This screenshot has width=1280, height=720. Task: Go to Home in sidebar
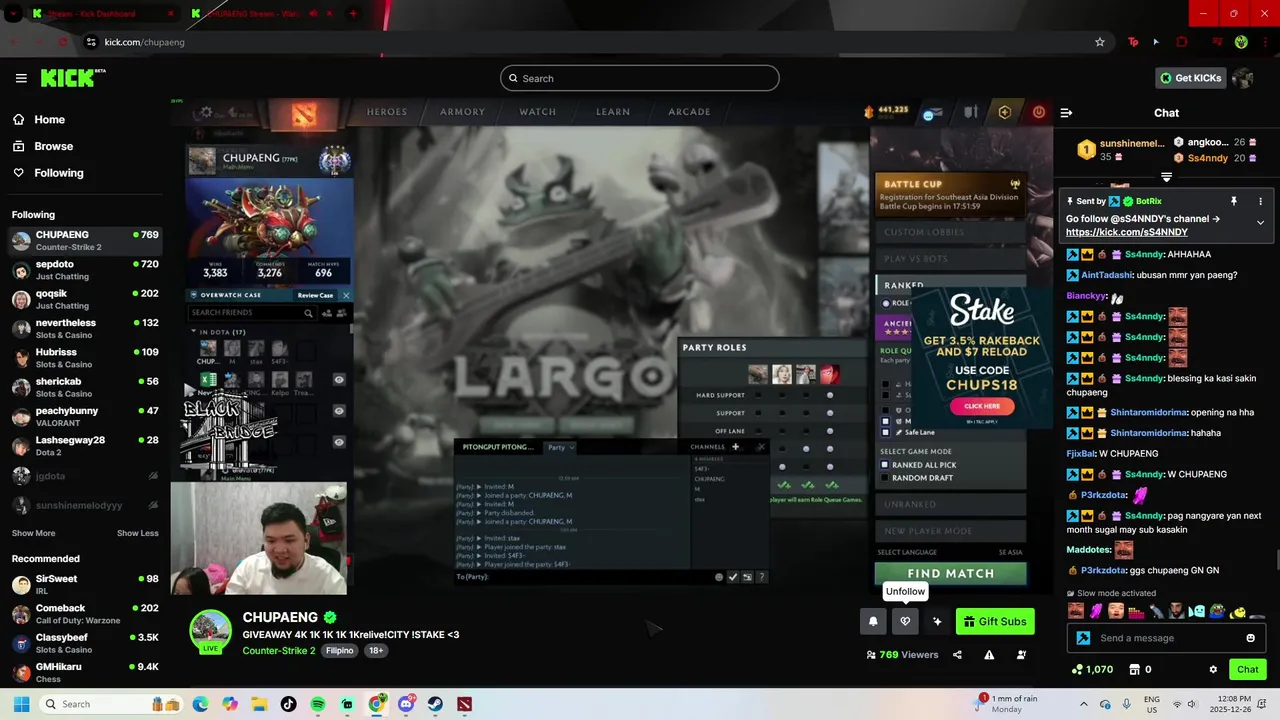coord(38,119)
